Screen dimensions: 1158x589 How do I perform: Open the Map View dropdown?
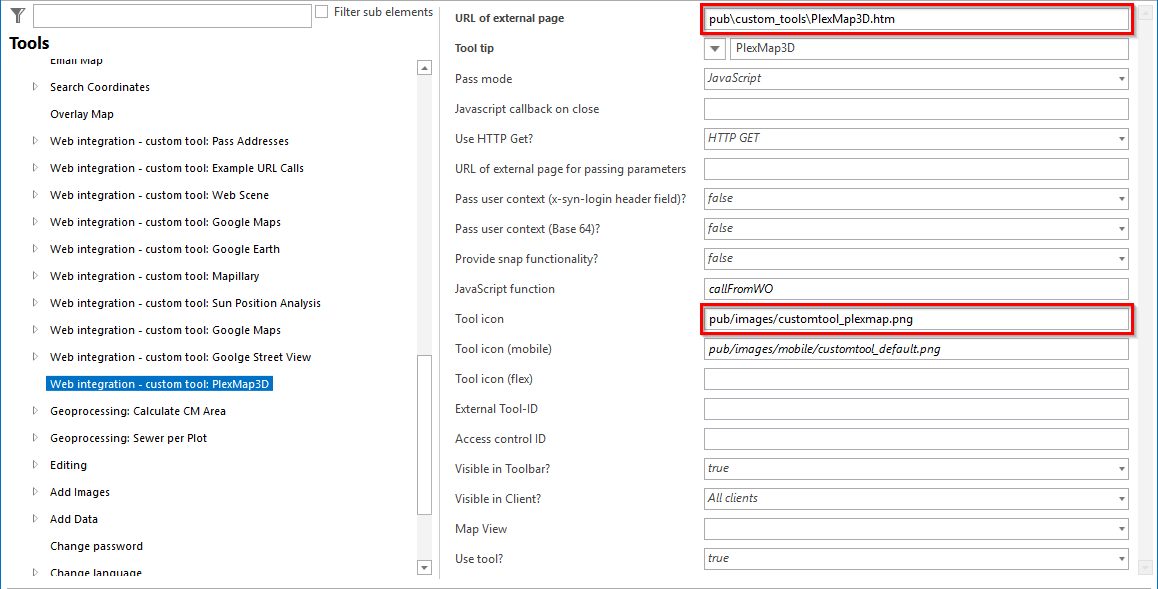(1121, 528)
